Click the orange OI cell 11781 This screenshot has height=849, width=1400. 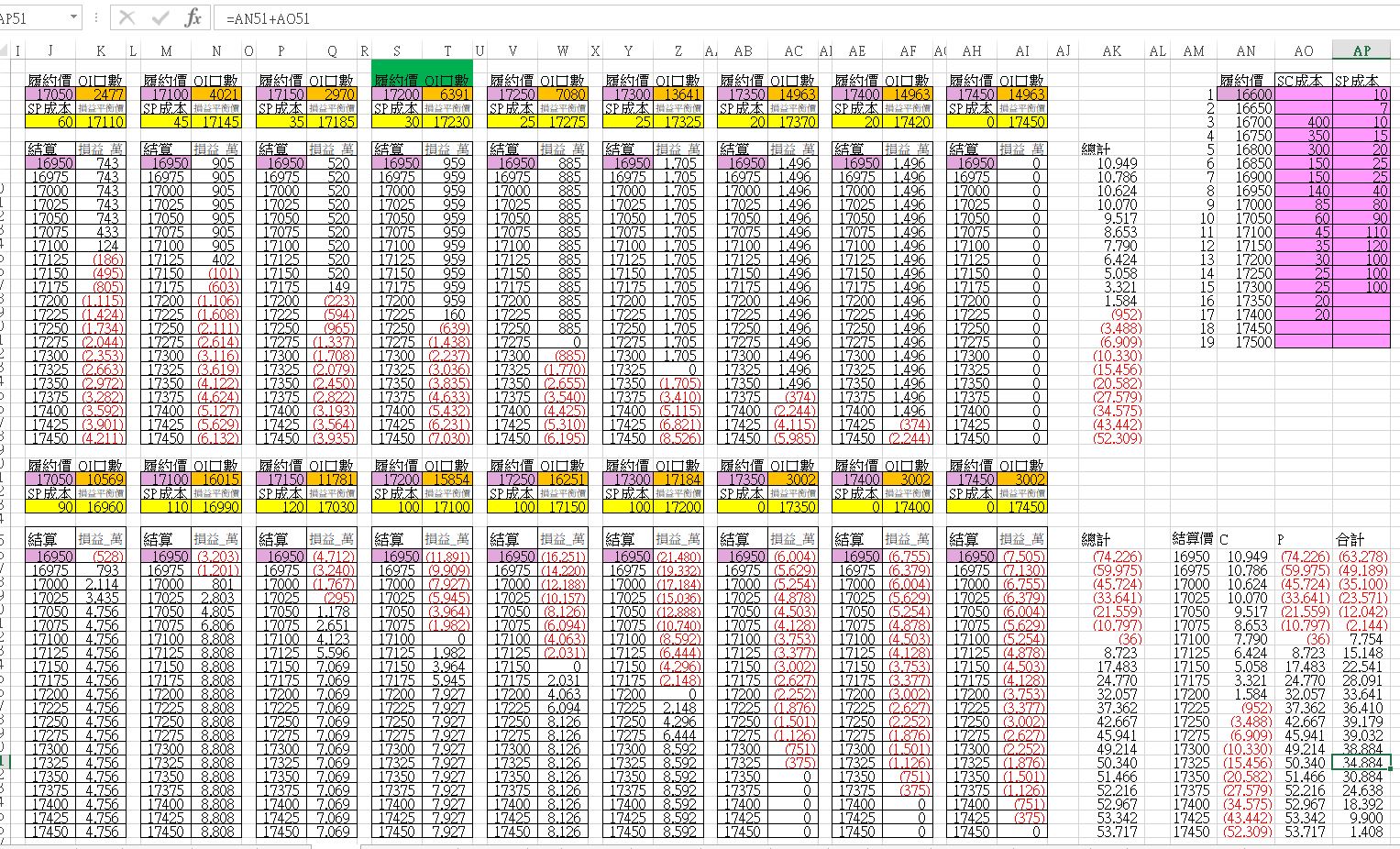(333, 480)
